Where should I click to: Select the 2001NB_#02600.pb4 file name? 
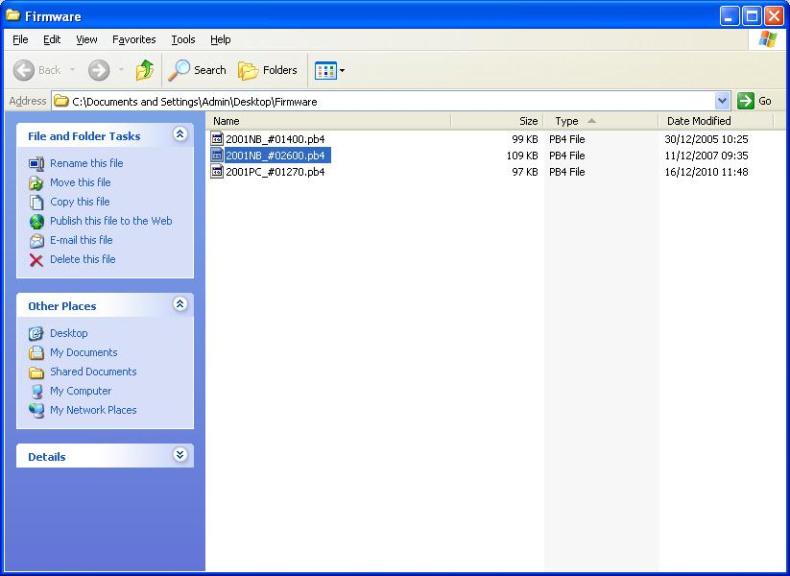click(275, 156)
